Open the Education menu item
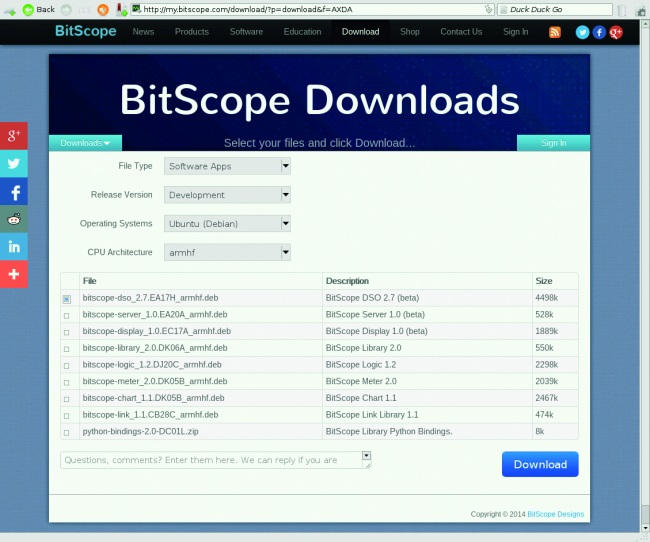 point(302,32)
